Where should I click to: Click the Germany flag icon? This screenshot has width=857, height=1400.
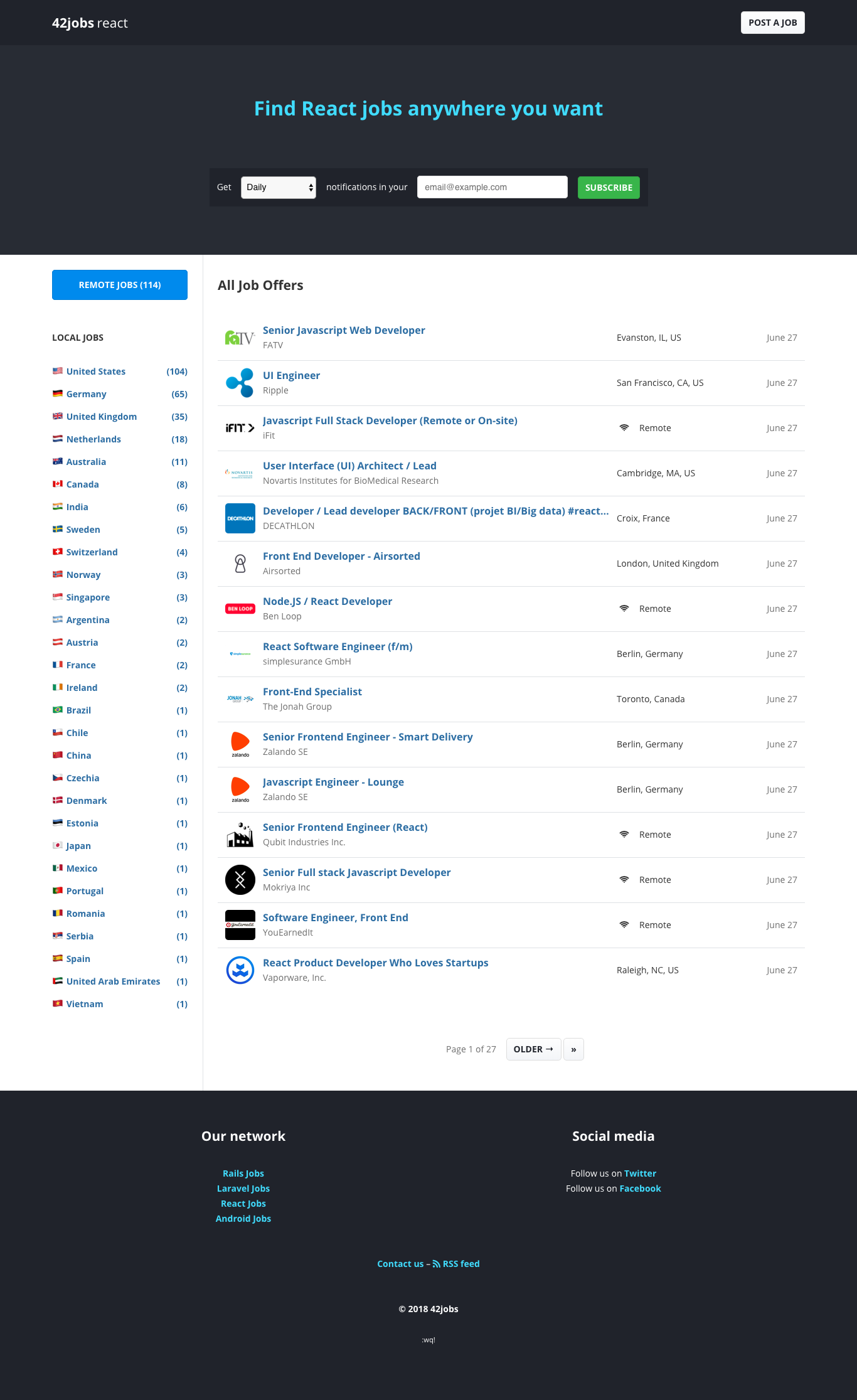click(58, 393)
